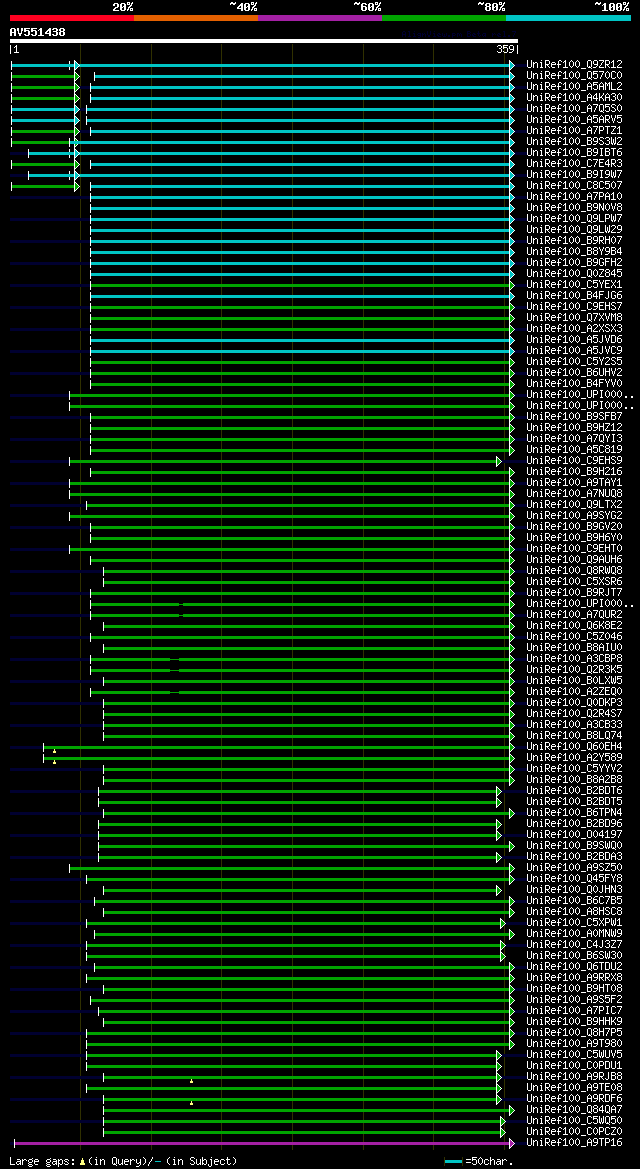Select the UniRef100_A8HSC8 hit name
The image size is (640, 1169).
pos(574,911)
